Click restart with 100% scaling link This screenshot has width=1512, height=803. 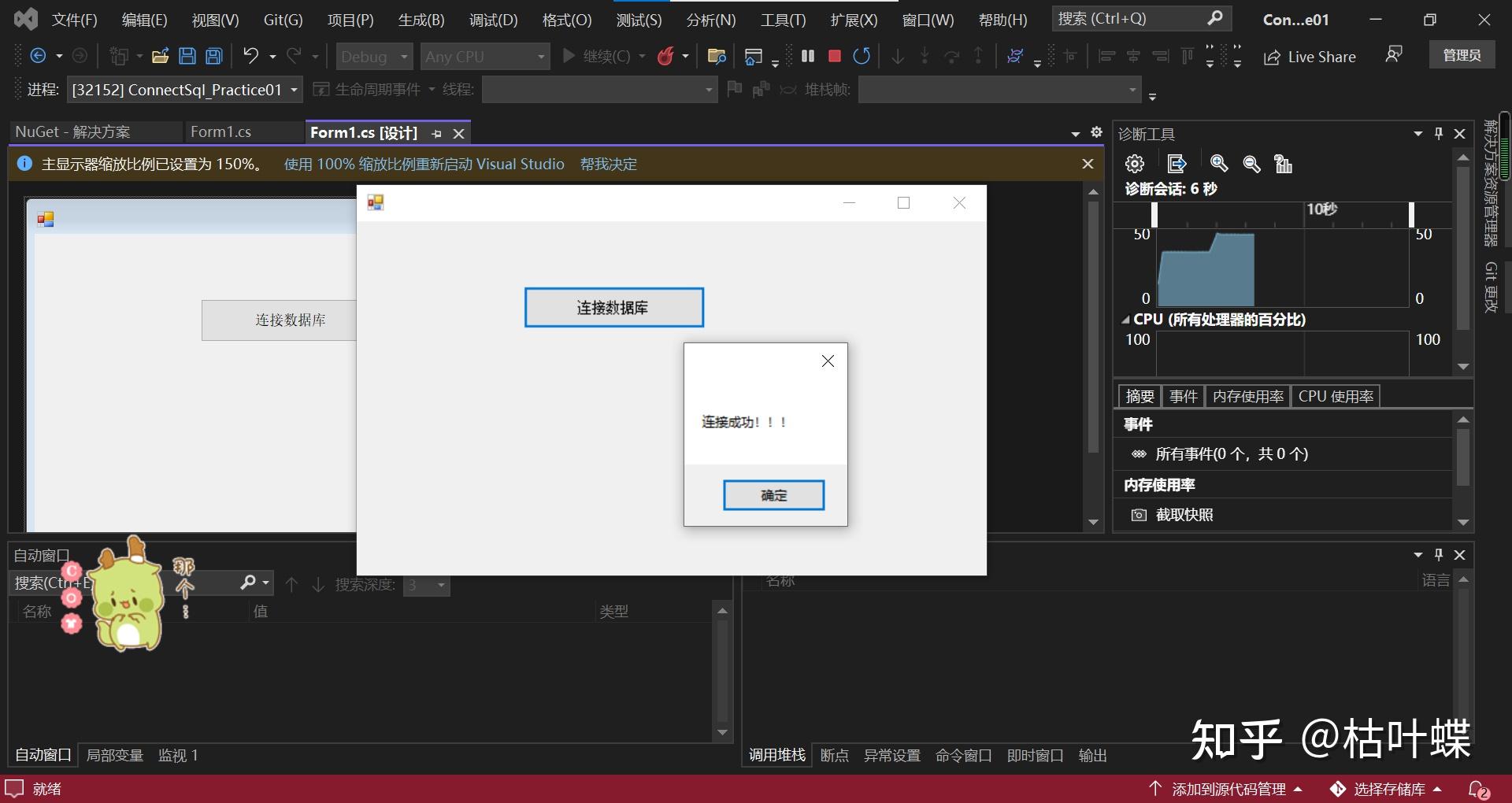(424, 164)
